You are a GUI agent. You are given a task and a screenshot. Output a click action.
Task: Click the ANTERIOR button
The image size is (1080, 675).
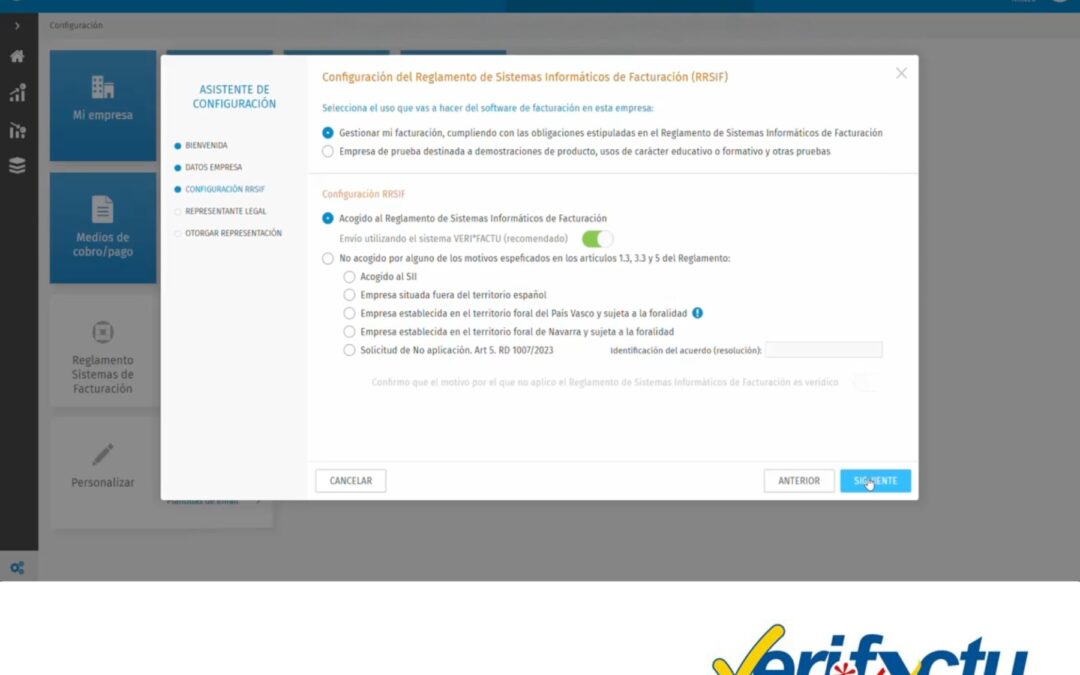[x=799, y=481]
